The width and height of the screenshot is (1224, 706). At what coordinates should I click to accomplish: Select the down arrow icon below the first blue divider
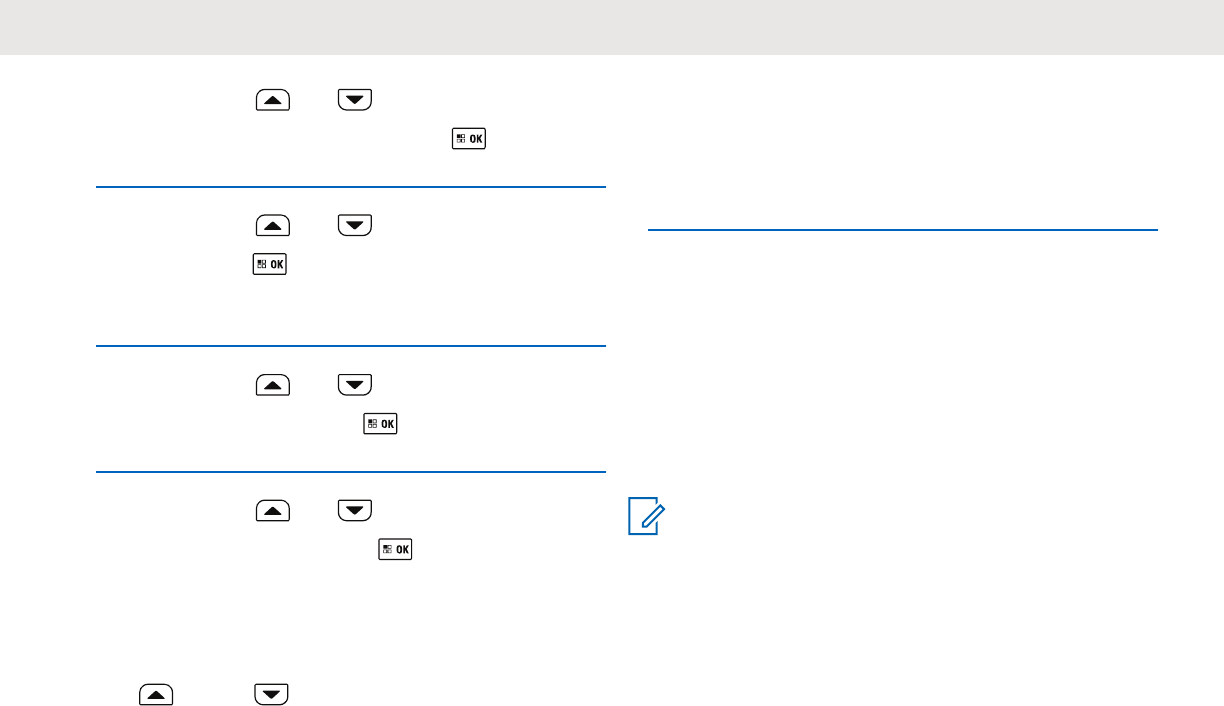[x=355, y=226]
